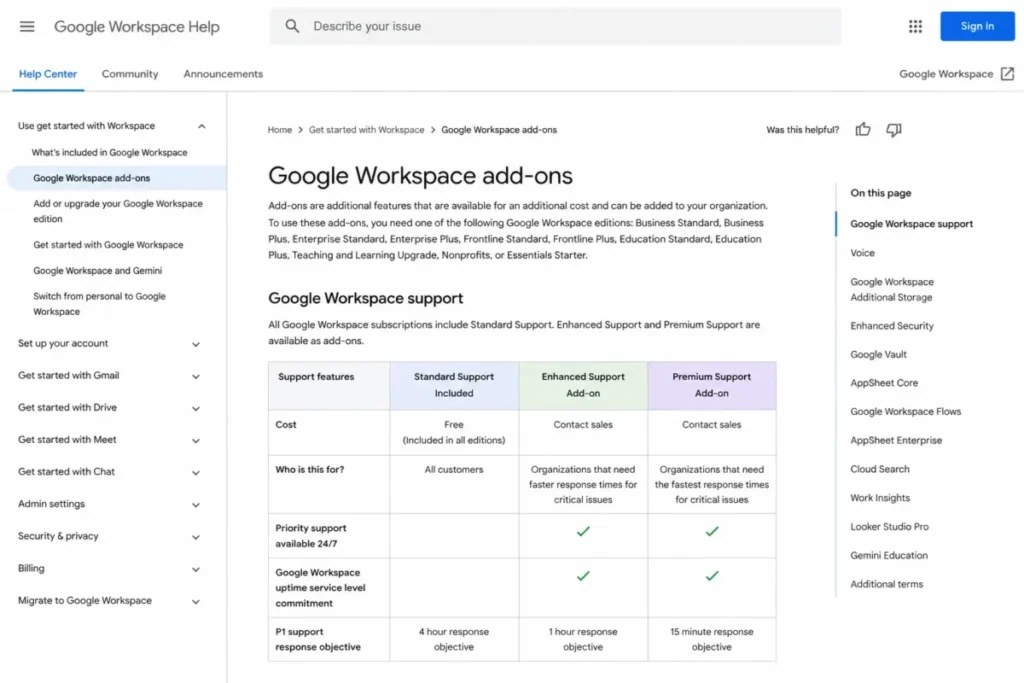
Task: Click Enhanced Support Add-on column header
Action: click(583, 385)
